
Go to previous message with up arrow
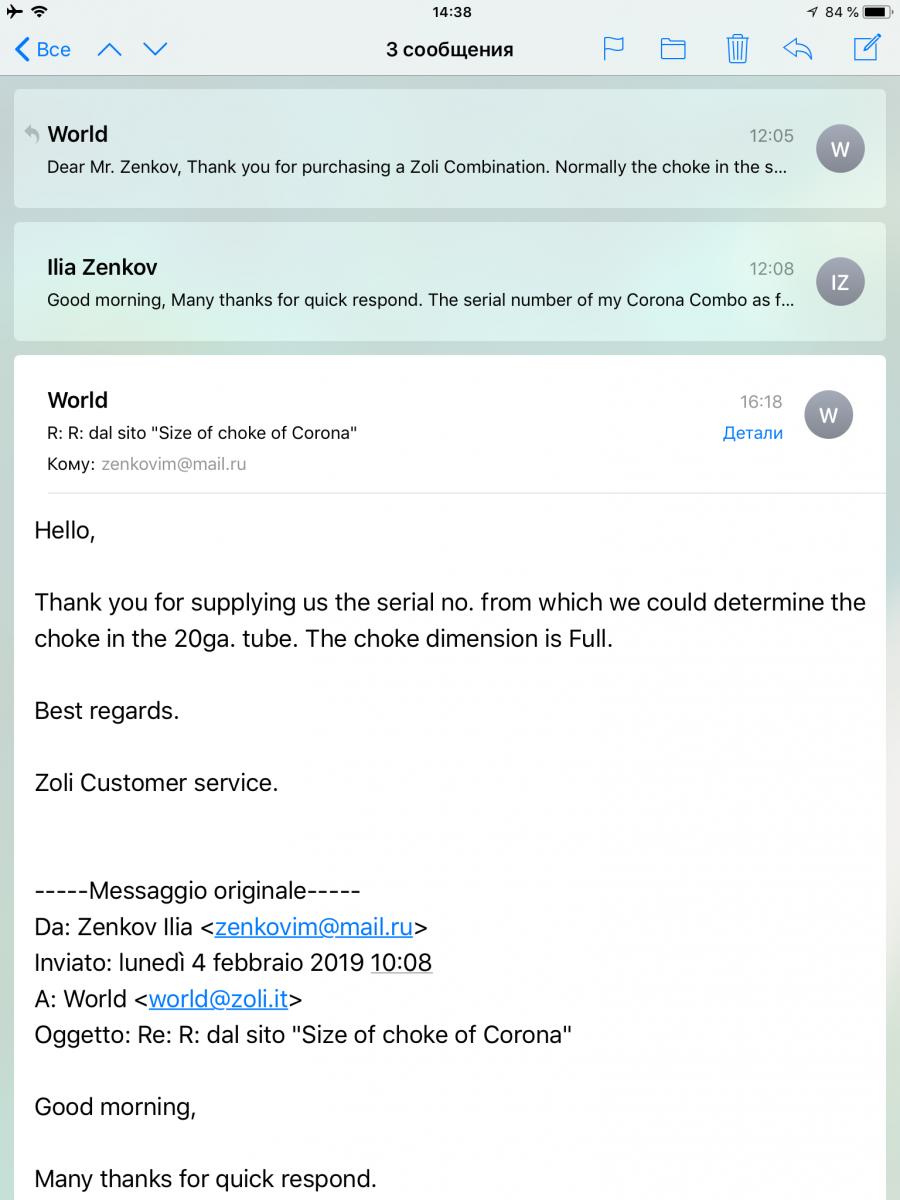[x=109, y=49]
